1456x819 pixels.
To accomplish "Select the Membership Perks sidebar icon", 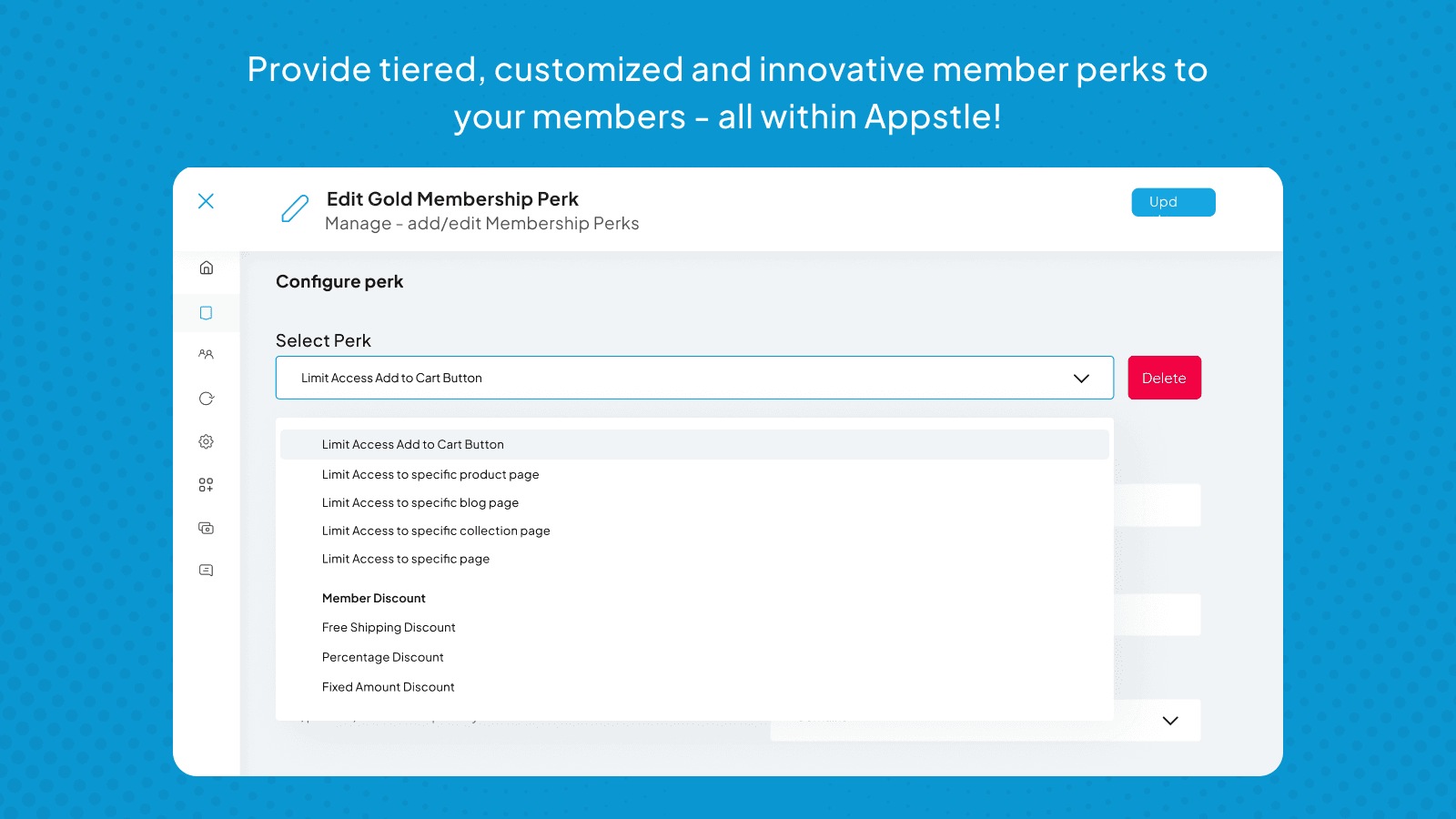I will click(207, 312).
